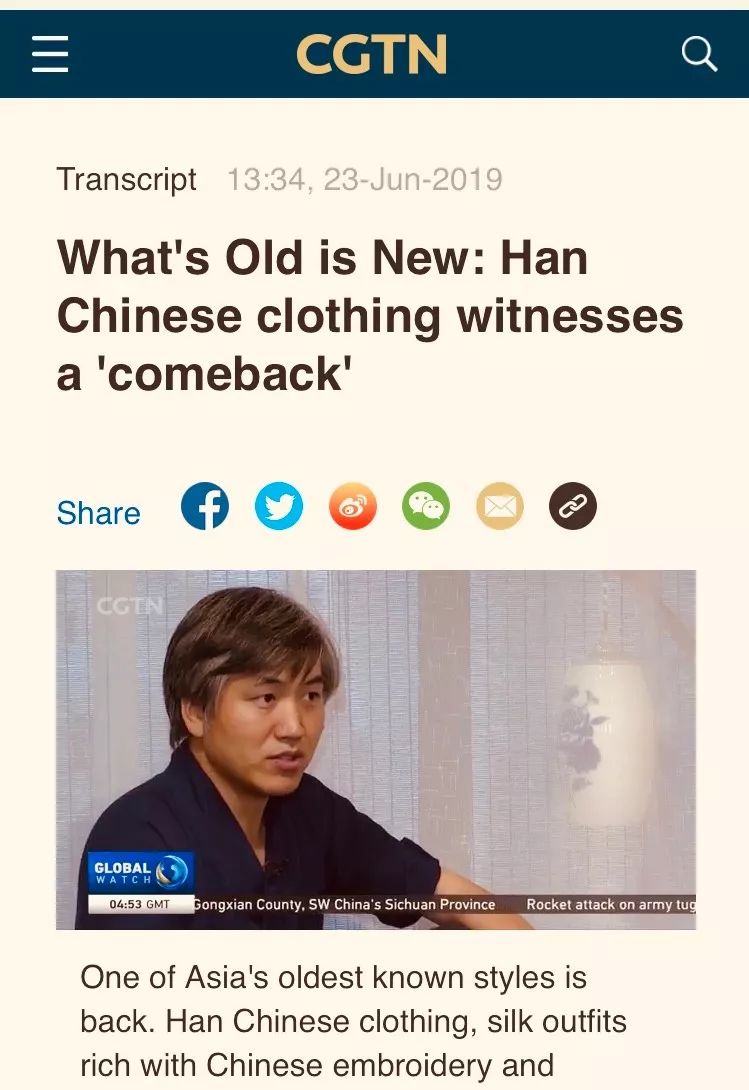Tap the search magnifier icon
749x1090 pixels.
[699, 54]
